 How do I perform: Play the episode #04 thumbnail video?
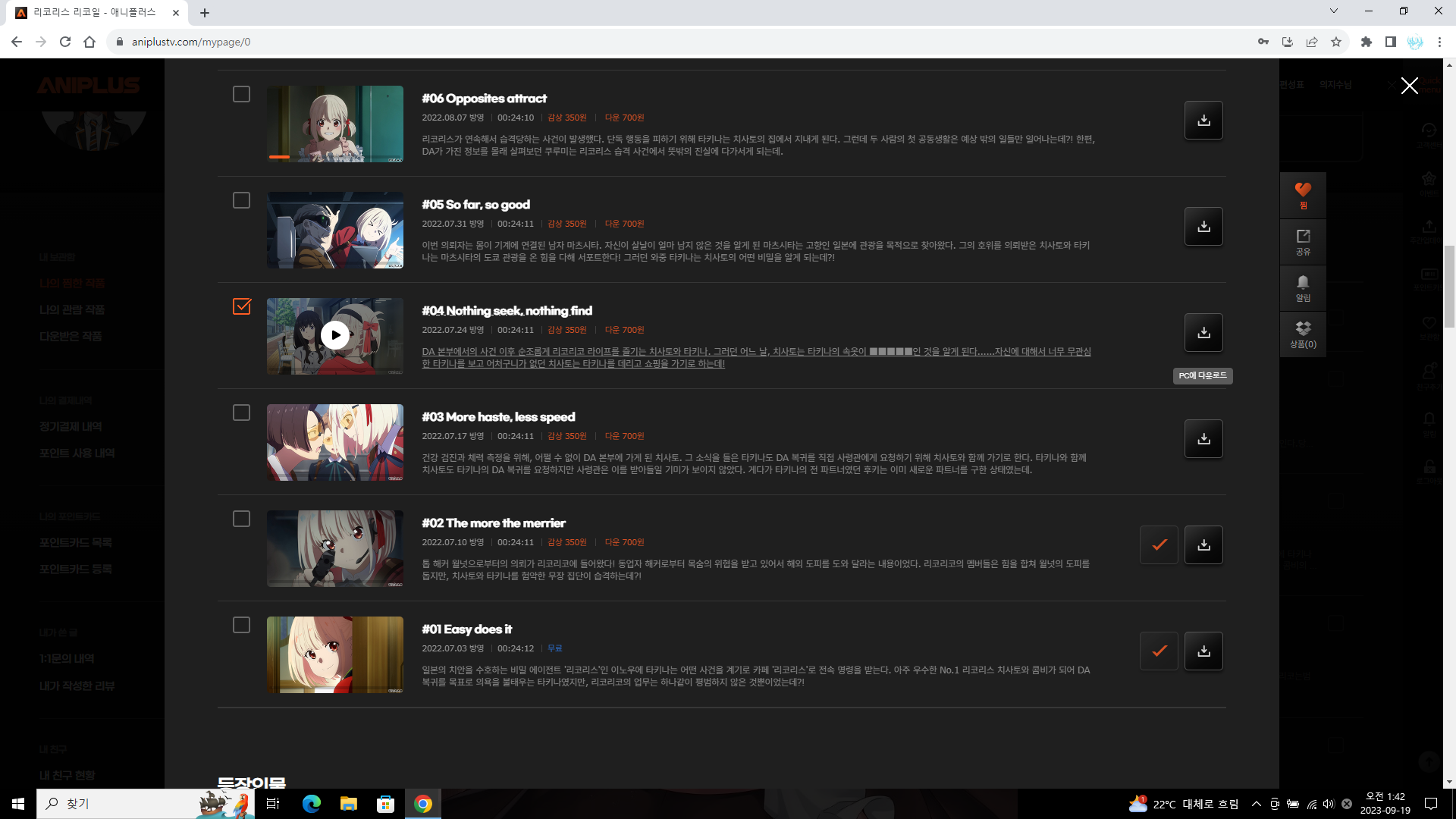point(335,335)
